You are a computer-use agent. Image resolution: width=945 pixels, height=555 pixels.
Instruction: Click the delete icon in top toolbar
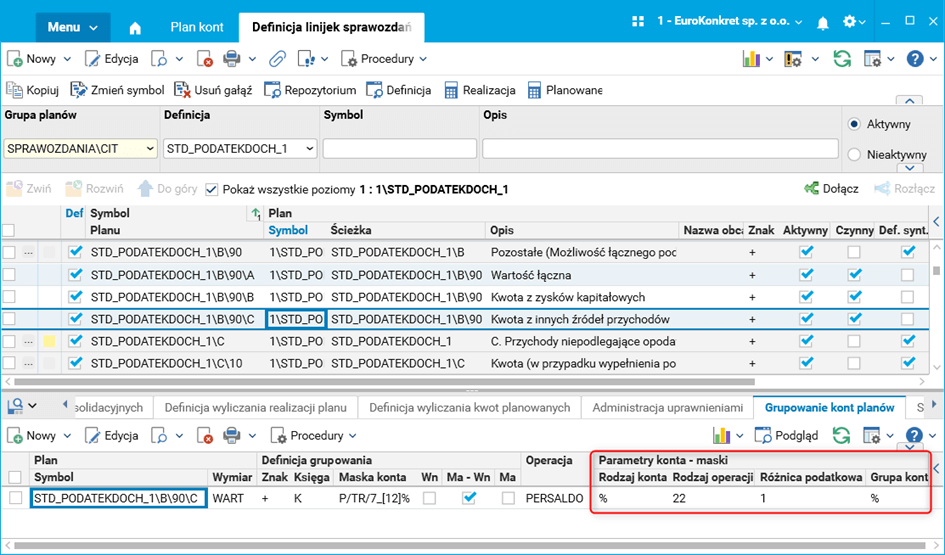click(205, 59)
